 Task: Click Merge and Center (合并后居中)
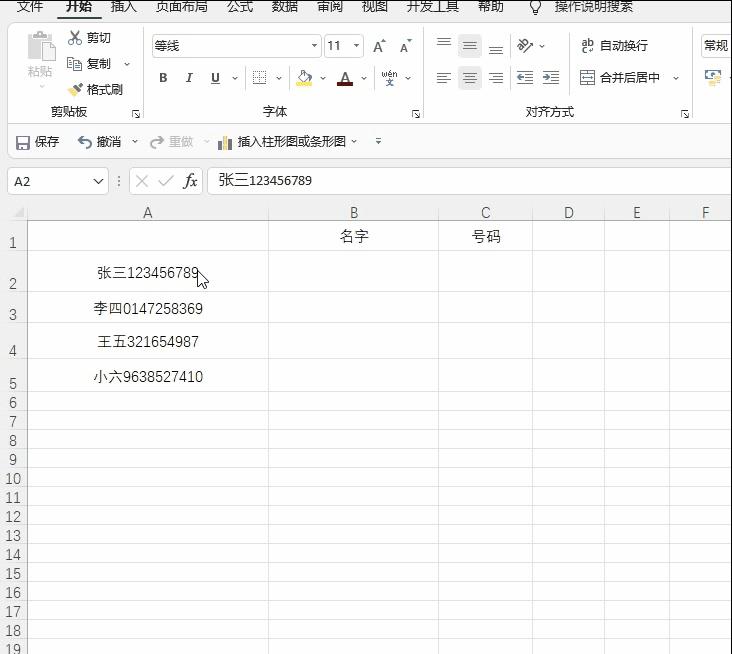point(620,77)
